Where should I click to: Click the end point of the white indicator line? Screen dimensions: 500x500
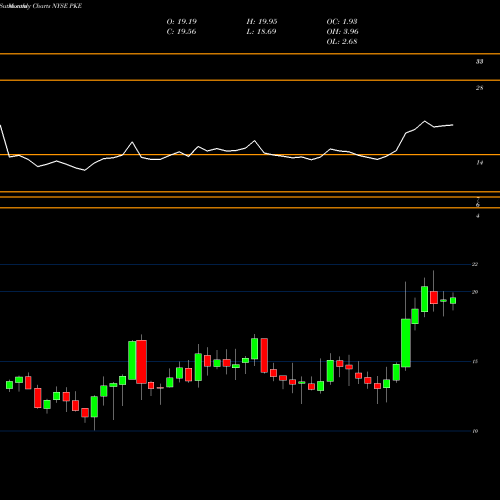453,125
